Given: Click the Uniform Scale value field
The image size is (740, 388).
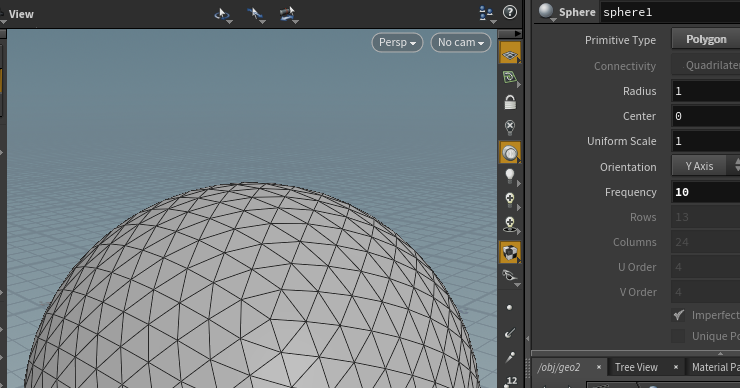Looking at the screenshot, I should click(x=706, y=141).
